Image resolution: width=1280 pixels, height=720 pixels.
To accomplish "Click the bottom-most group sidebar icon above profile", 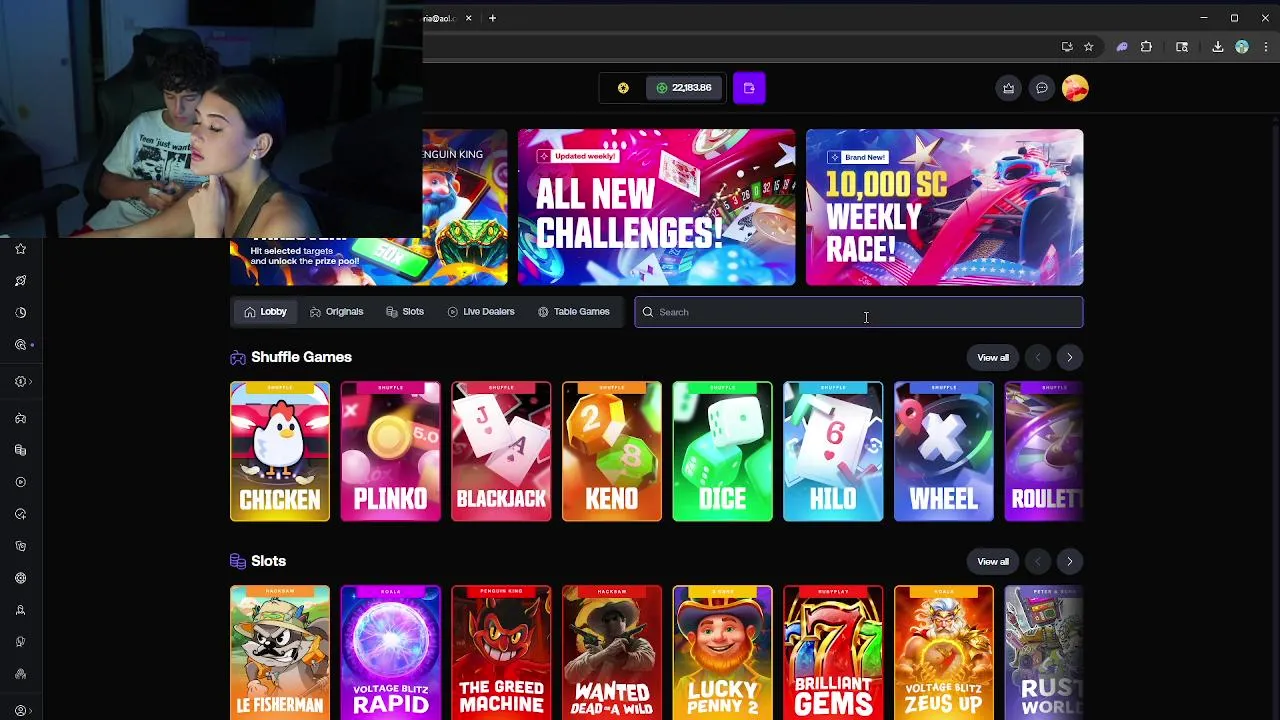I will point(20,674).
